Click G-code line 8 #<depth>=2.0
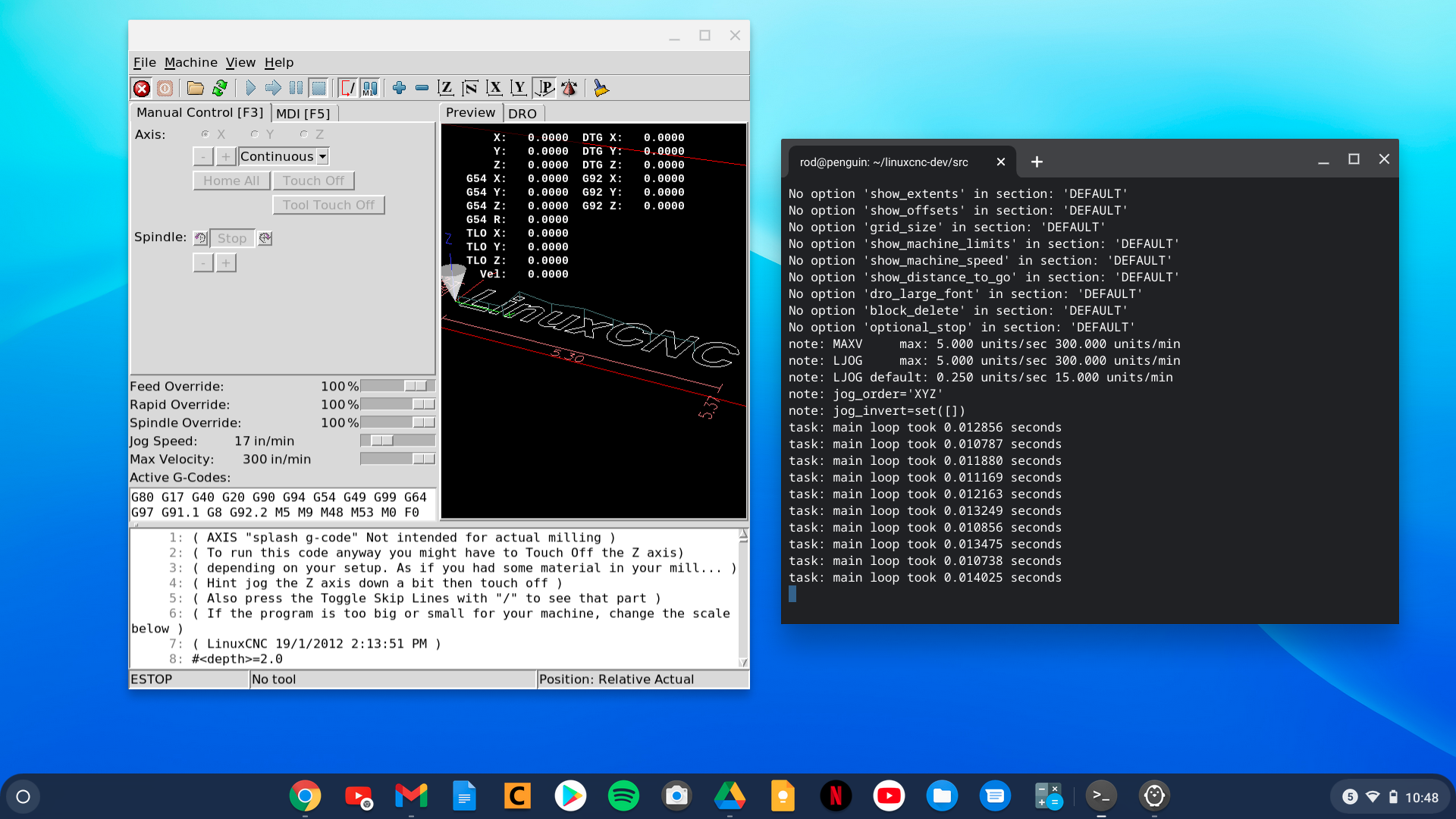This screenshot has width=1456, height=819. pos(237,659)
